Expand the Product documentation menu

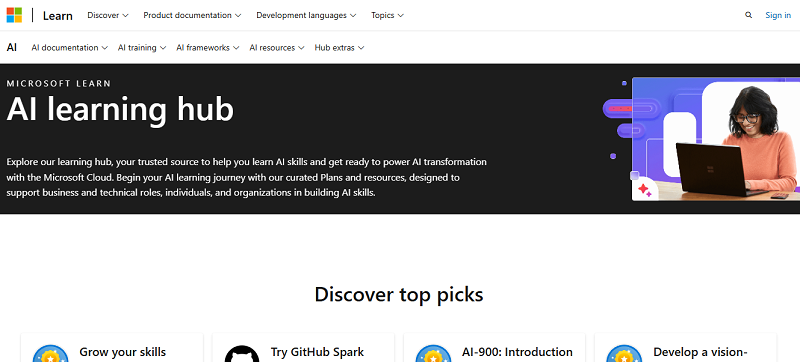[x=192, y=15]
